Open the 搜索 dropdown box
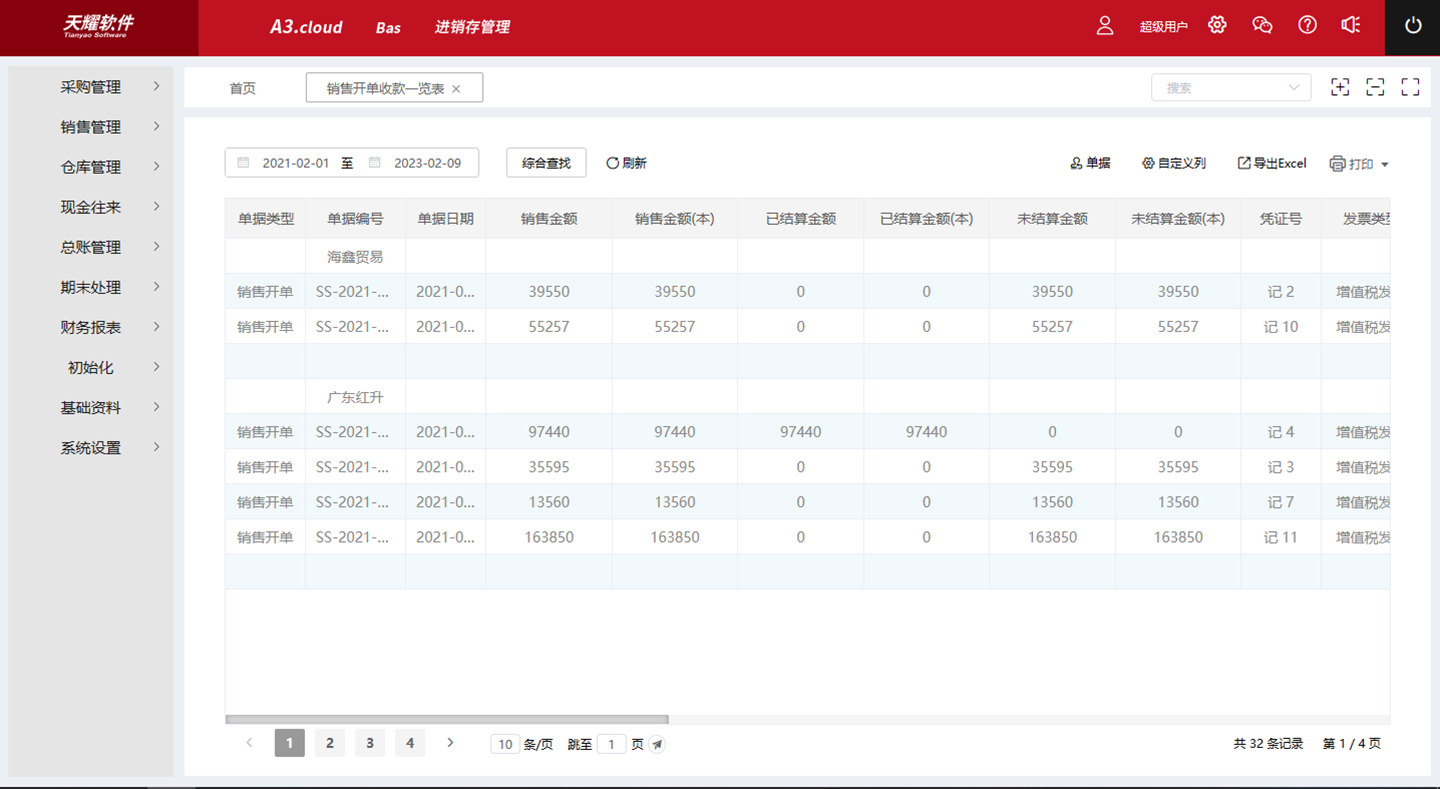1440x789 pixels. point(1231,88)
